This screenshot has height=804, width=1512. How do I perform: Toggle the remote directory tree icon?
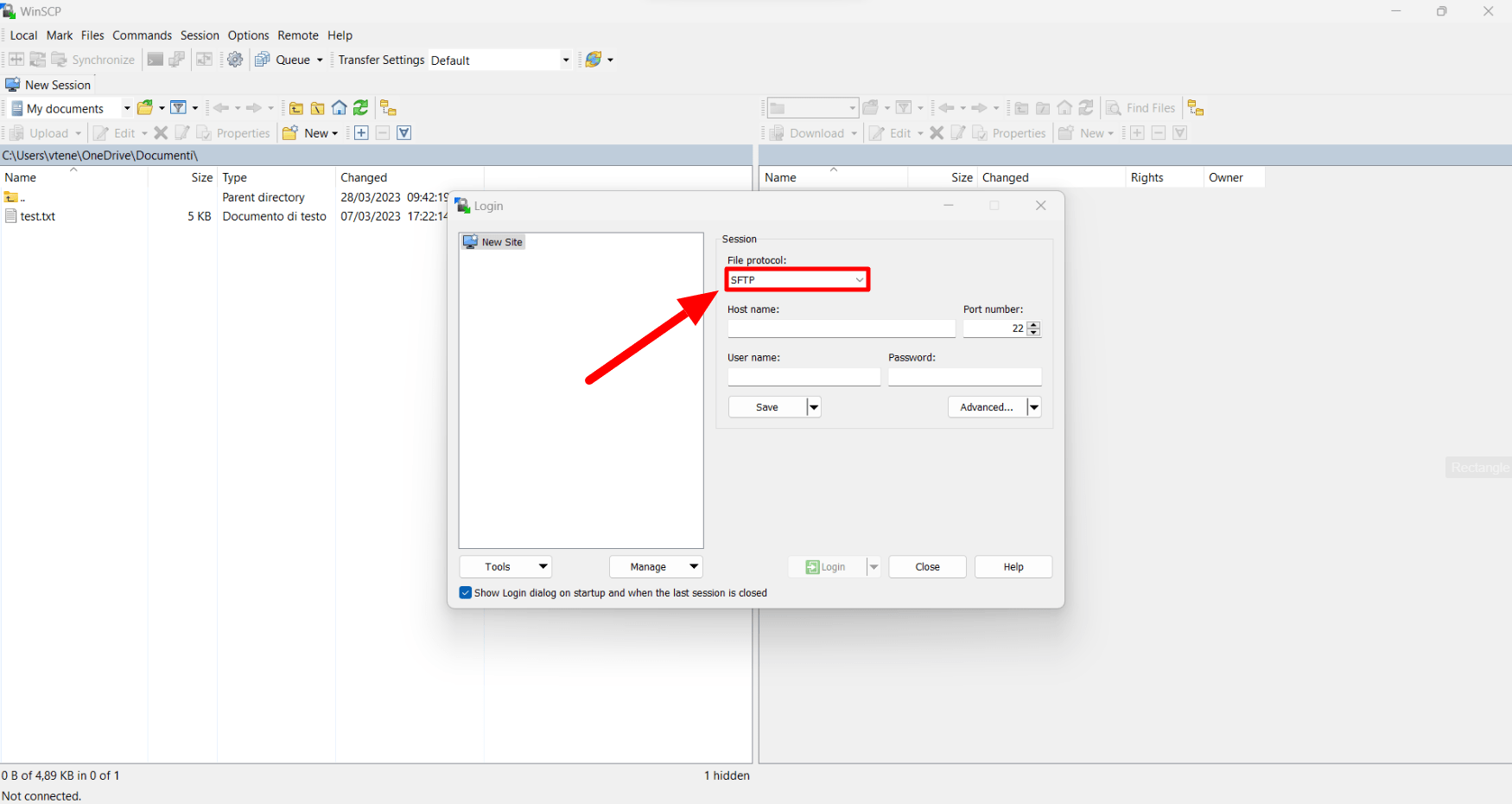(1196, 108)
